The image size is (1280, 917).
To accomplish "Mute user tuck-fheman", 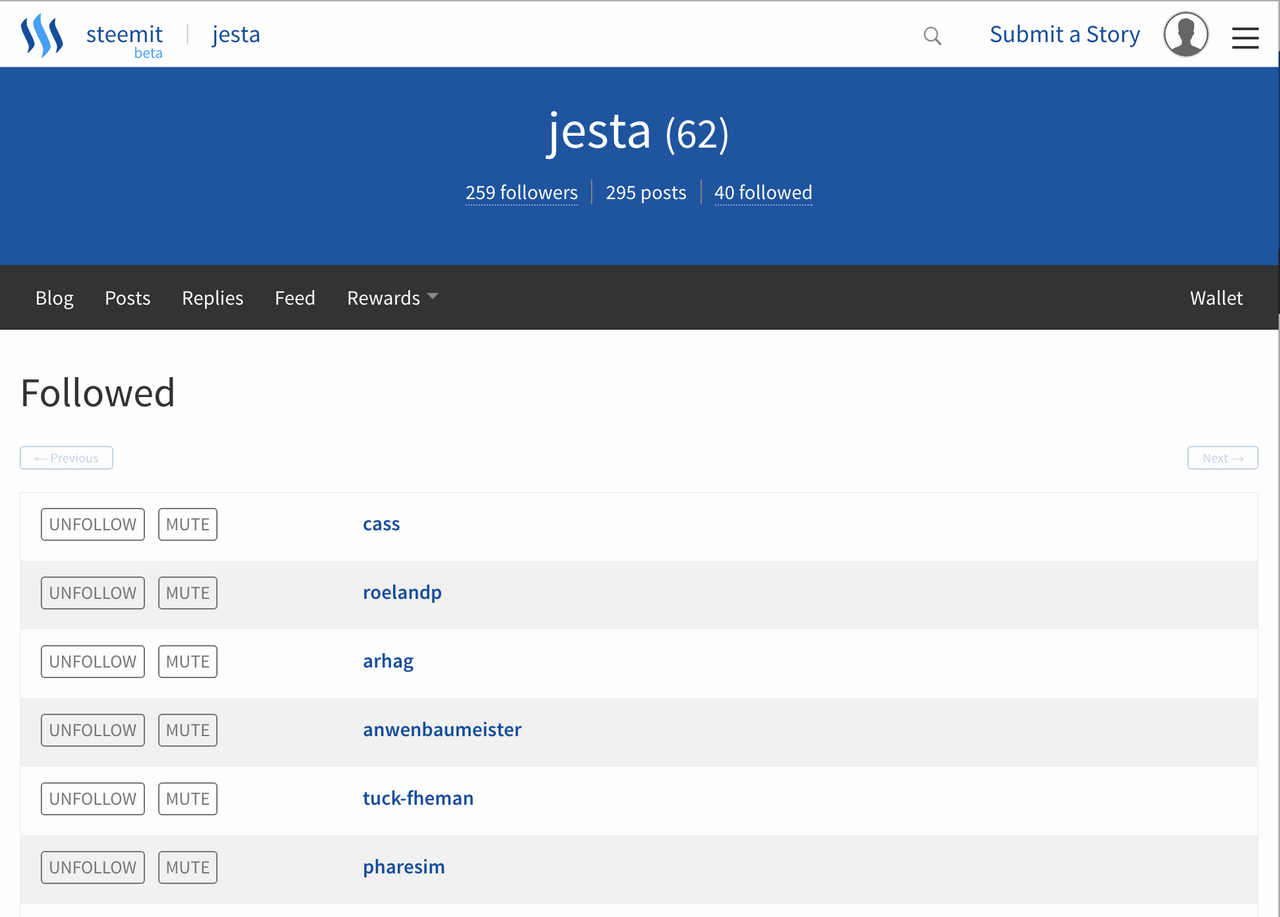I will pos(188,799).
